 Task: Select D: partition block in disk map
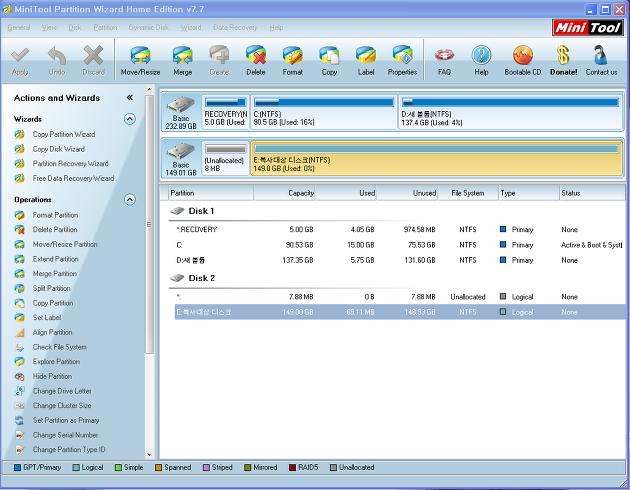coord(510,112)
